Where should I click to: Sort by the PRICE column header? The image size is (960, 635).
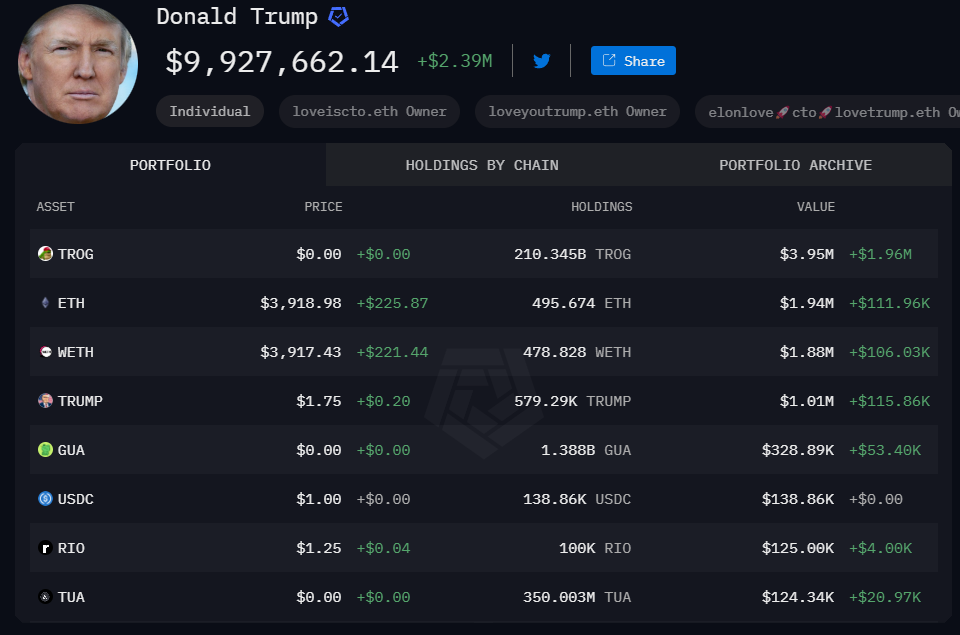323,207
